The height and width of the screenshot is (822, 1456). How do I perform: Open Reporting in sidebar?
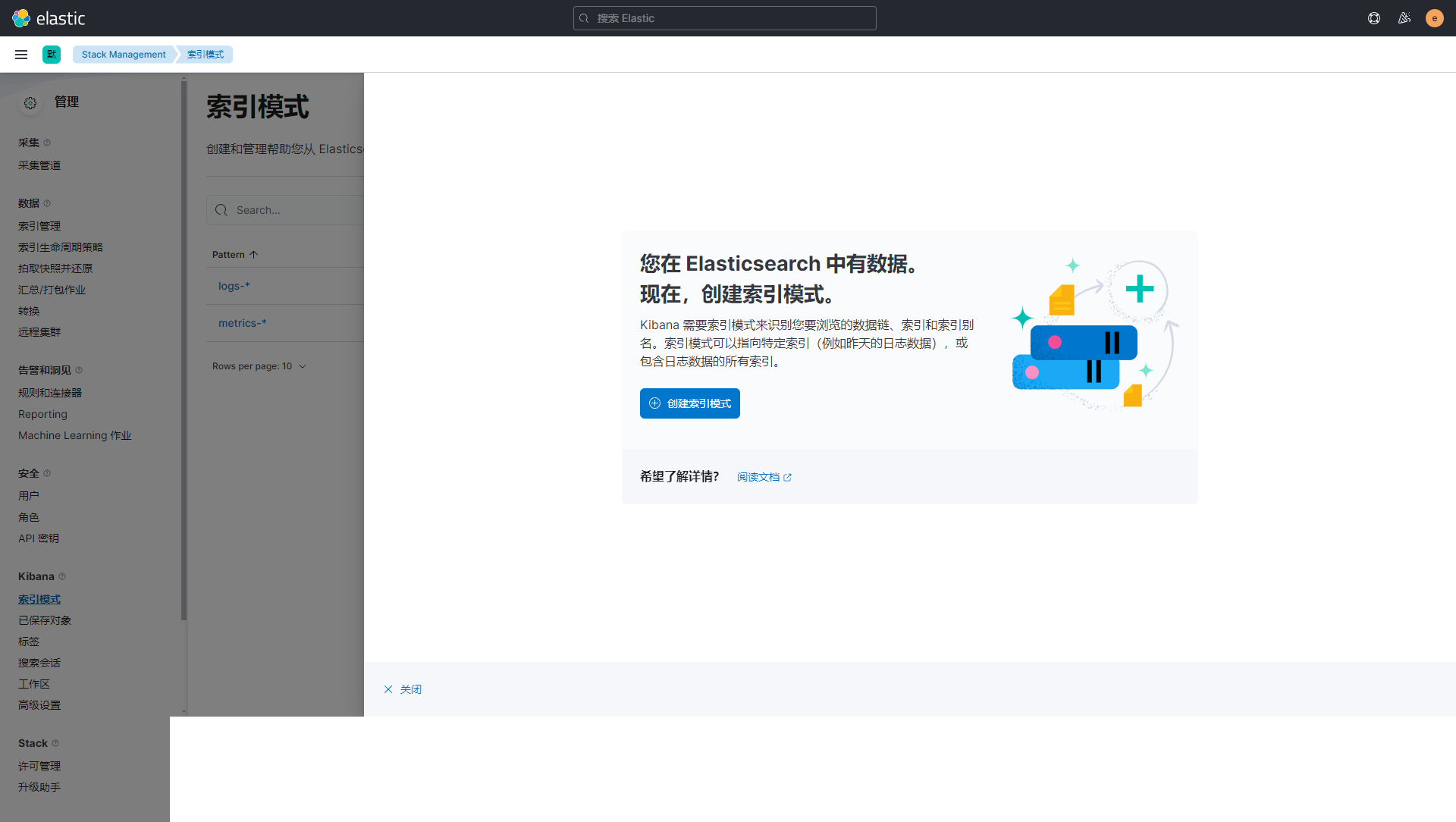42,414
